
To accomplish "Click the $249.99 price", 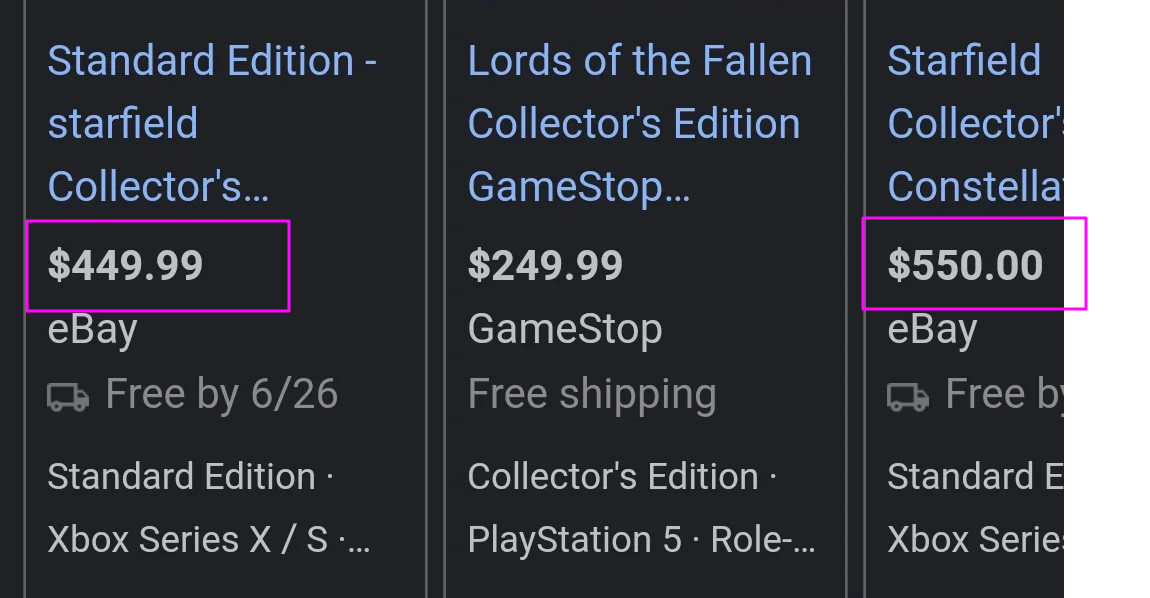I will (x=545, y=265).
